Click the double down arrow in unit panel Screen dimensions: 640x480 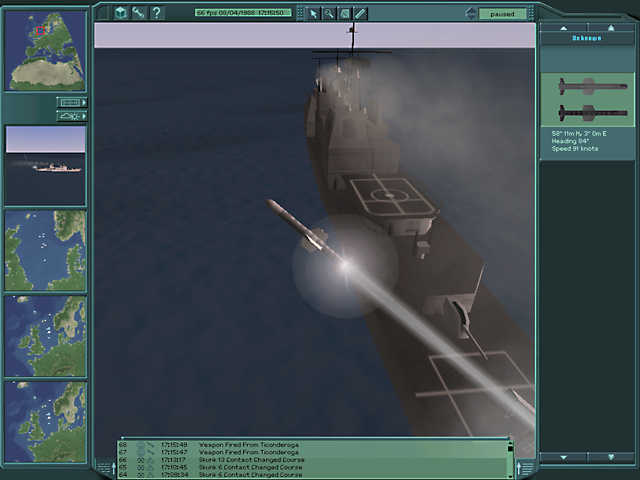(x=611, y=457)
